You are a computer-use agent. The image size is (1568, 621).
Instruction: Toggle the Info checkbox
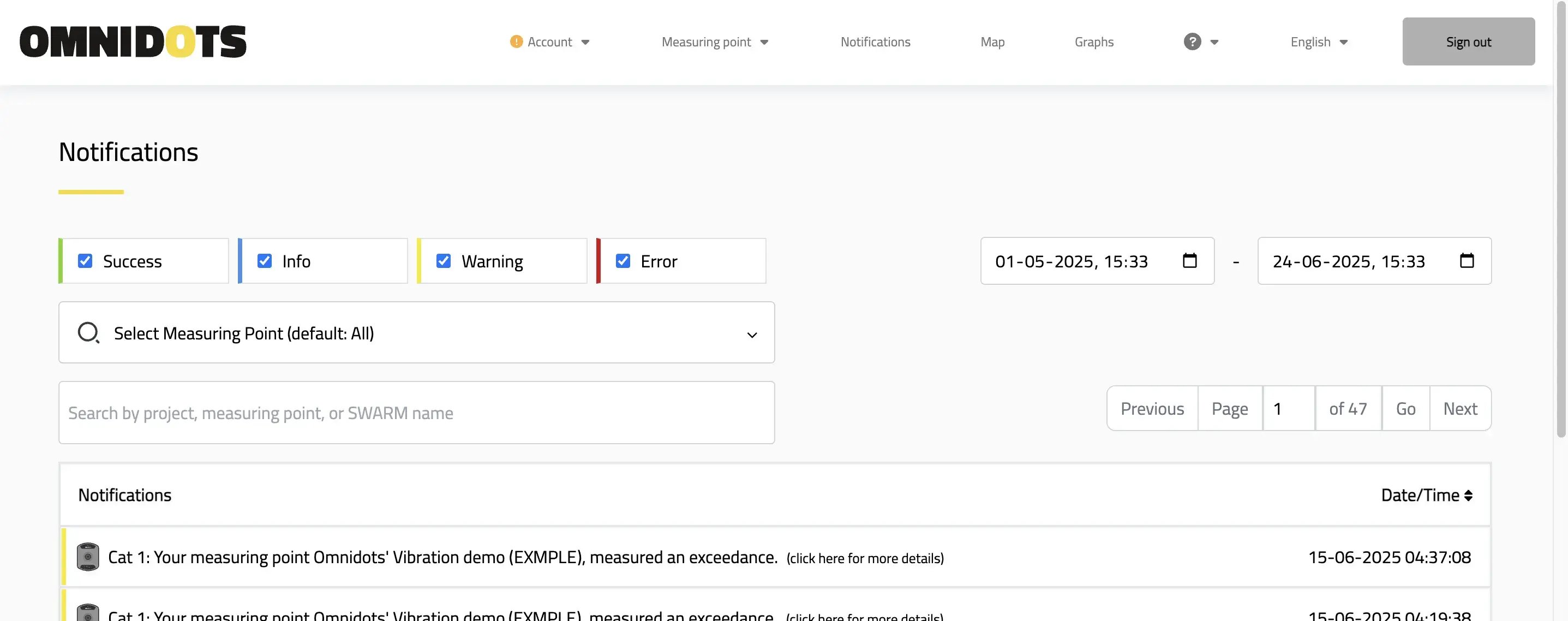[264, 261]
